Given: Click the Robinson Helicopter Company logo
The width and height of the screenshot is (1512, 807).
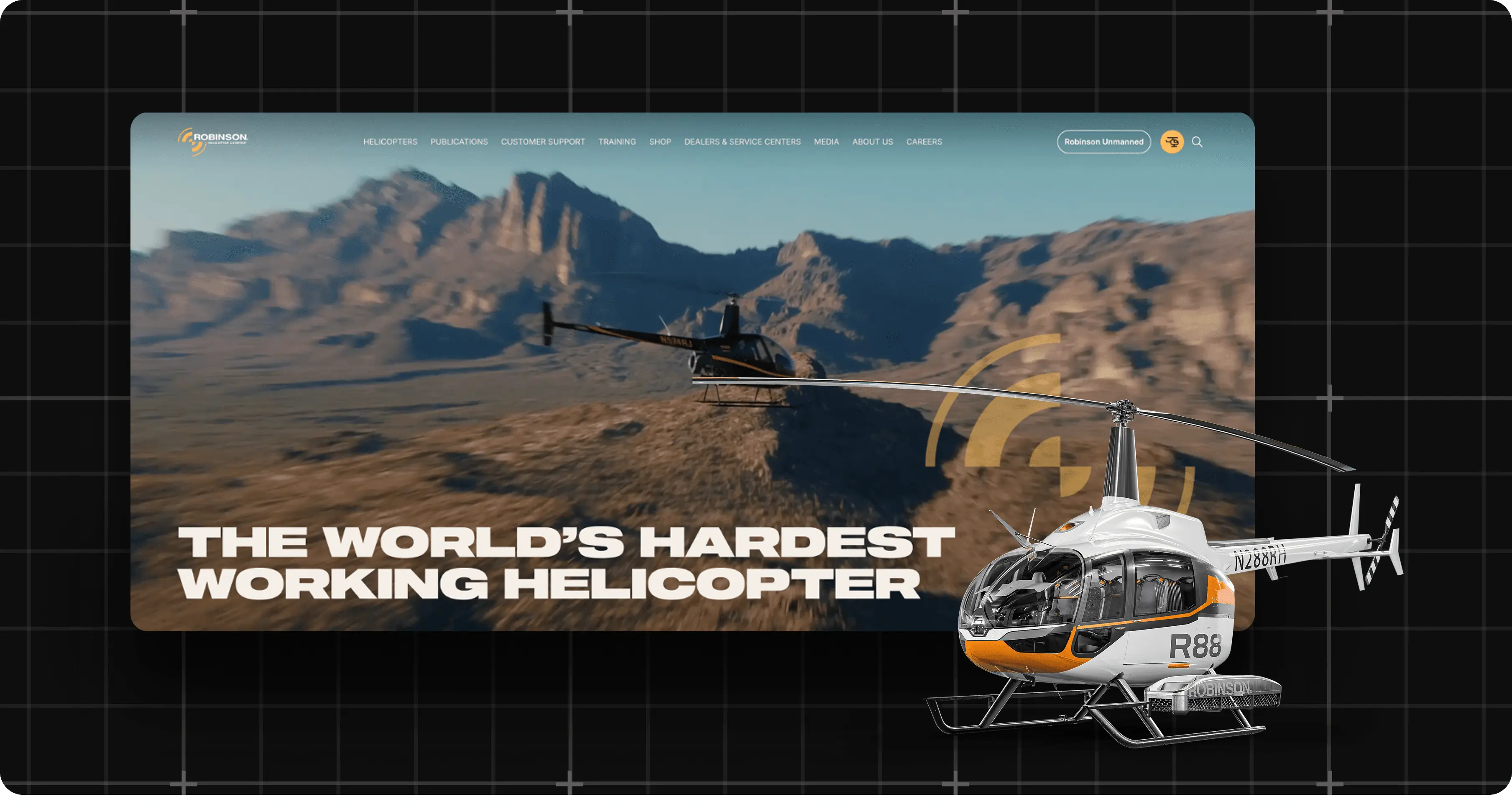Looking at the screenshot, I should 212,141.
